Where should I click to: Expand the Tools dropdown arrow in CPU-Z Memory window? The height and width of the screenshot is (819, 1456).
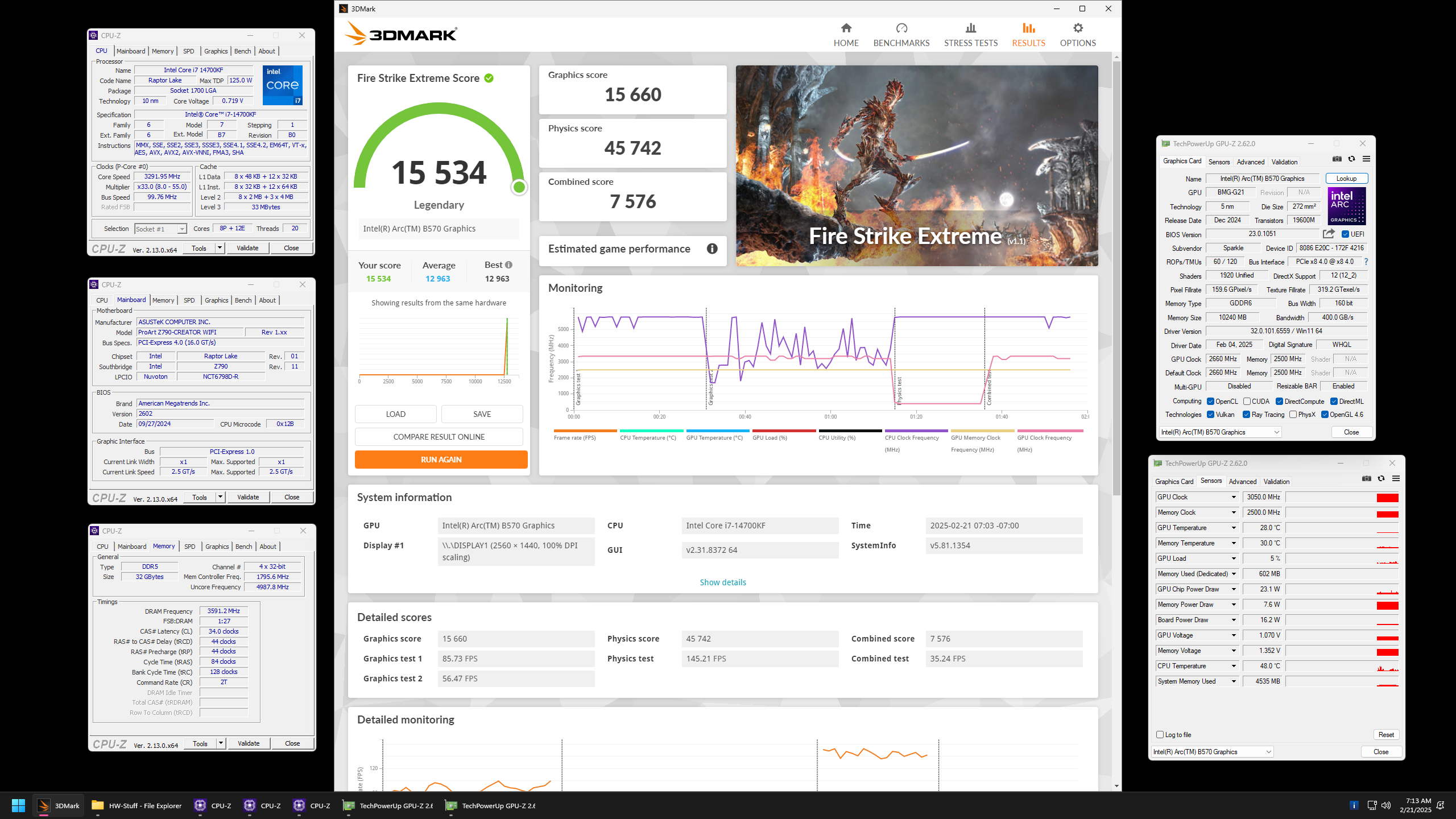click(x=221, y=743)
